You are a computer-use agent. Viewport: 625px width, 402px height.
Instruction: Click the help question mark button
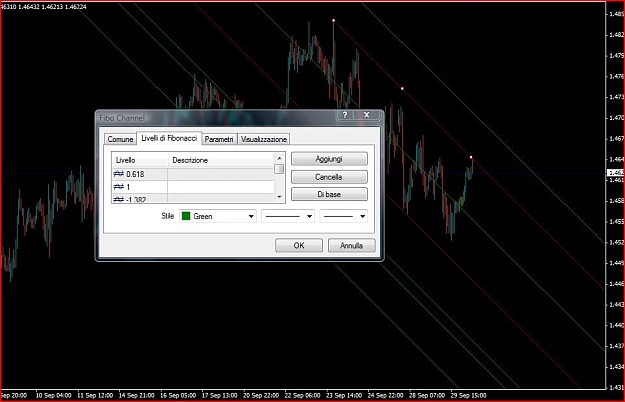coord(345,115)
